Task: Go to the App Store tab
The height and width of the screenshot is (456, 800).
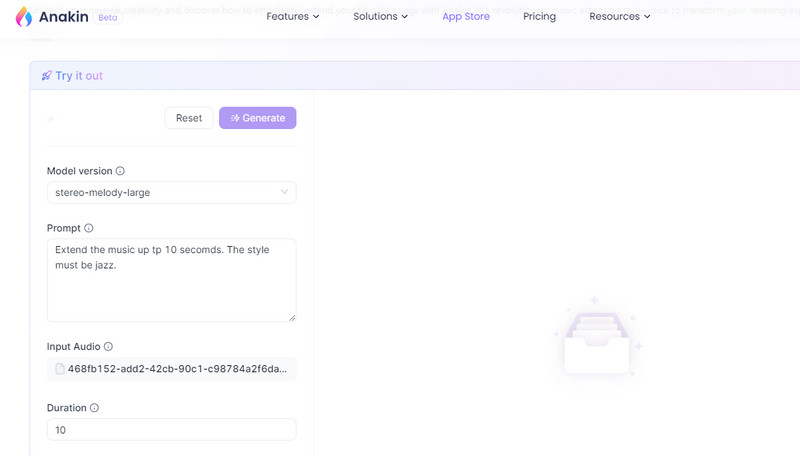Action: pos(466,17)
